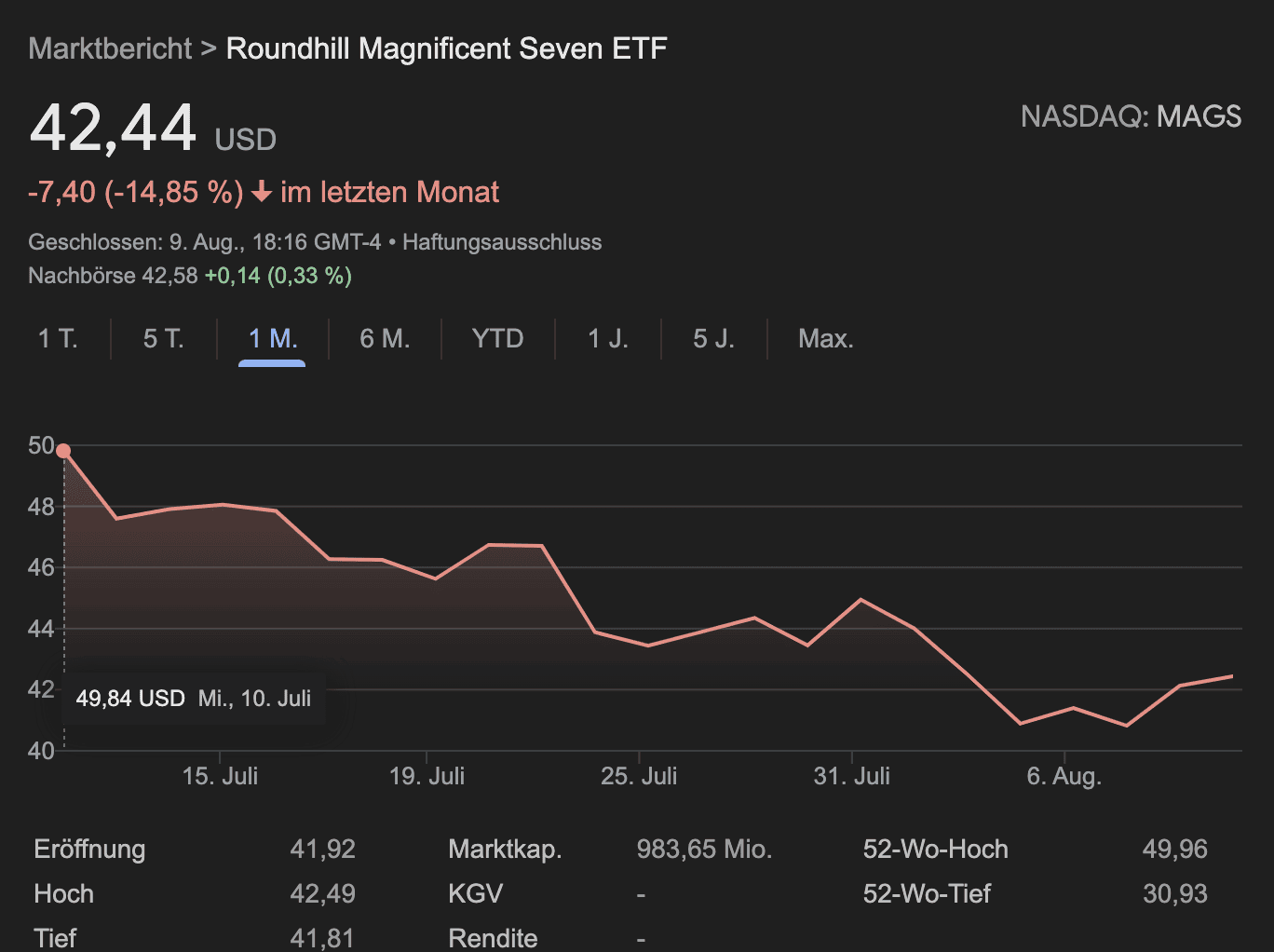
Task: Select the 5 T. time range tab
Action: click(164, 338)
